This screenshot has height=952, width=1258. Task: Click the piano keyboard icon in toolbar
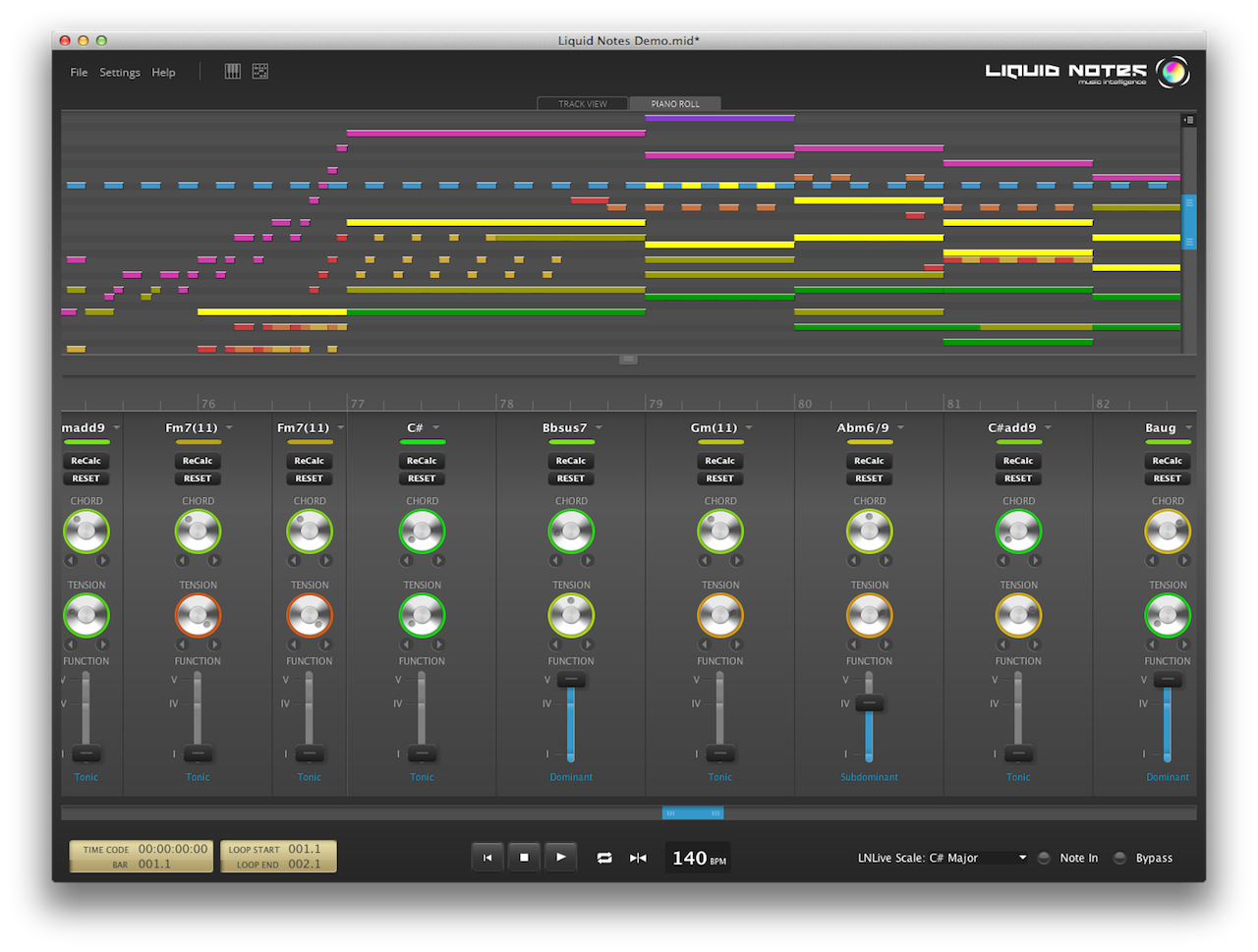233,72
